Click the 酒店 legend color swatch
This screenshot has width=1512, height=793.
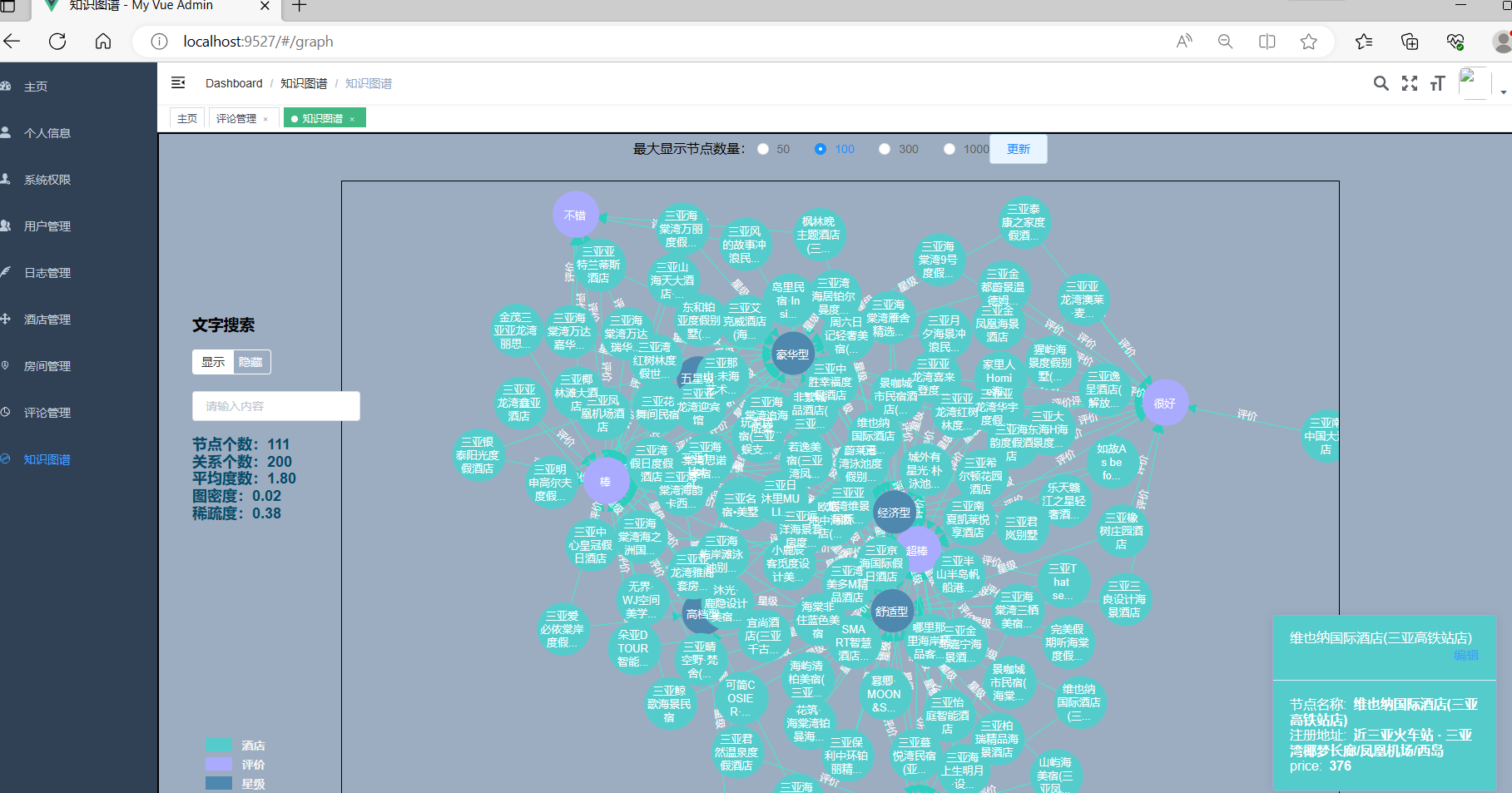219,746
